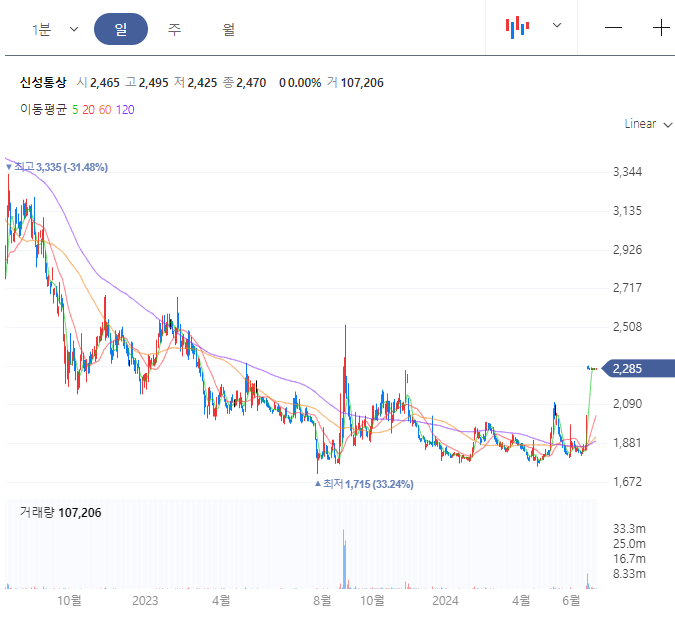Image resolution: width=675 pixels, height=622 pixels.
Task: Click the 2,090 price axis label
Action: (627, 404)
